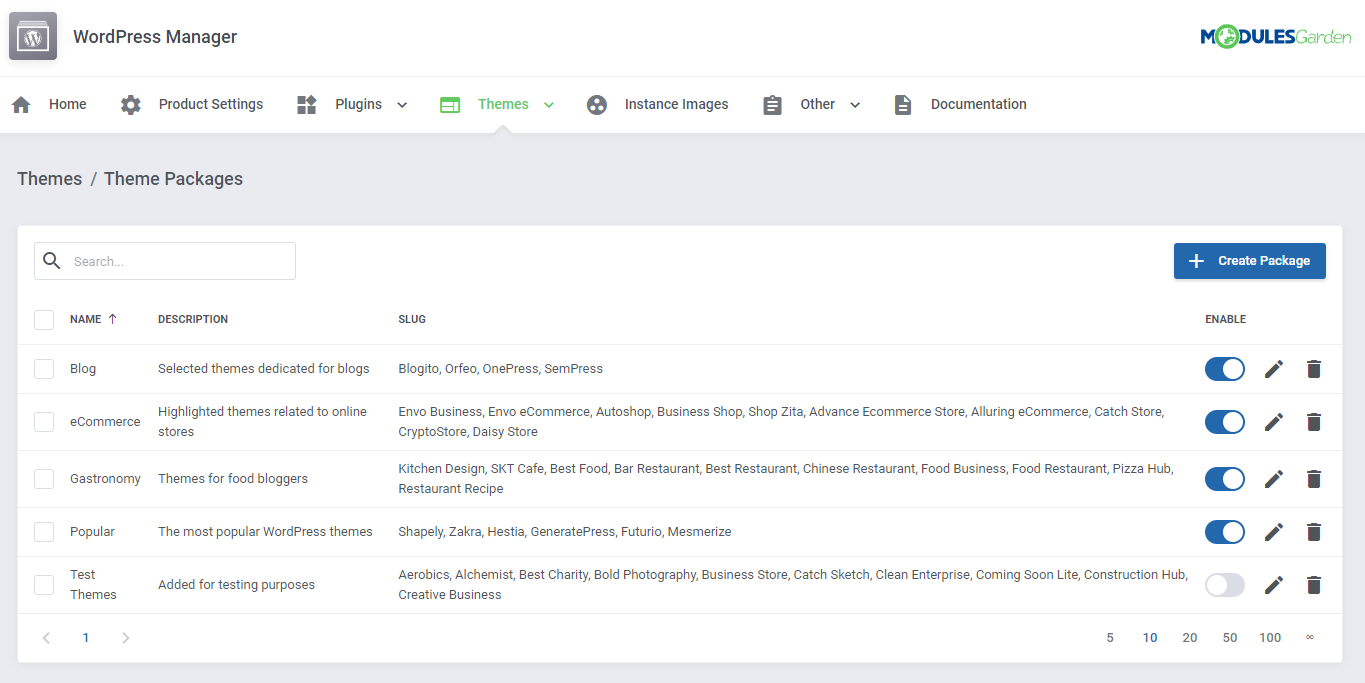The width and height of the screenshot is (1365, 683).
Task: Select the header select-all checkbox
Action: 44,319
